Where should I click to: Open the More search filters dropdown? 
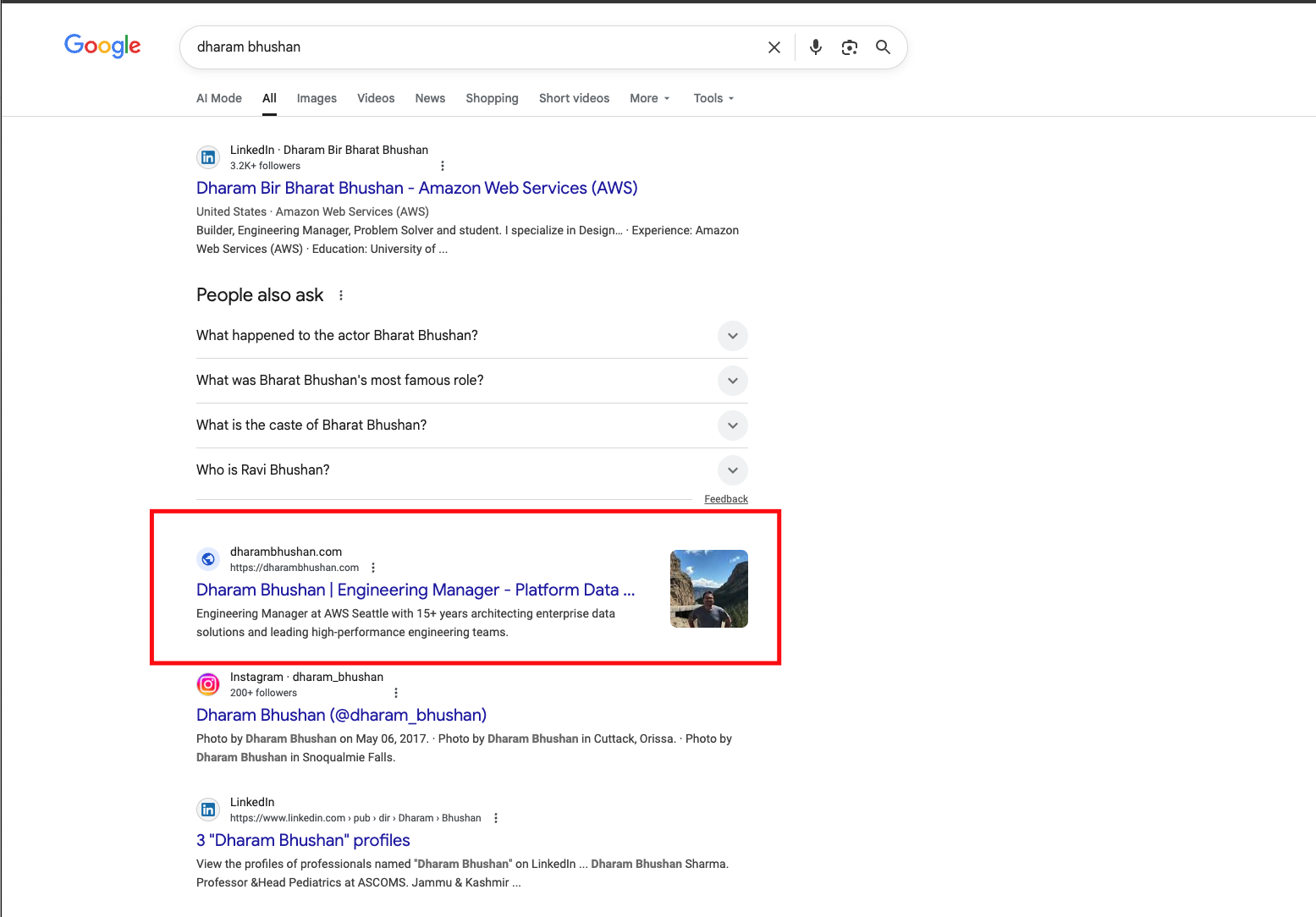649,98
